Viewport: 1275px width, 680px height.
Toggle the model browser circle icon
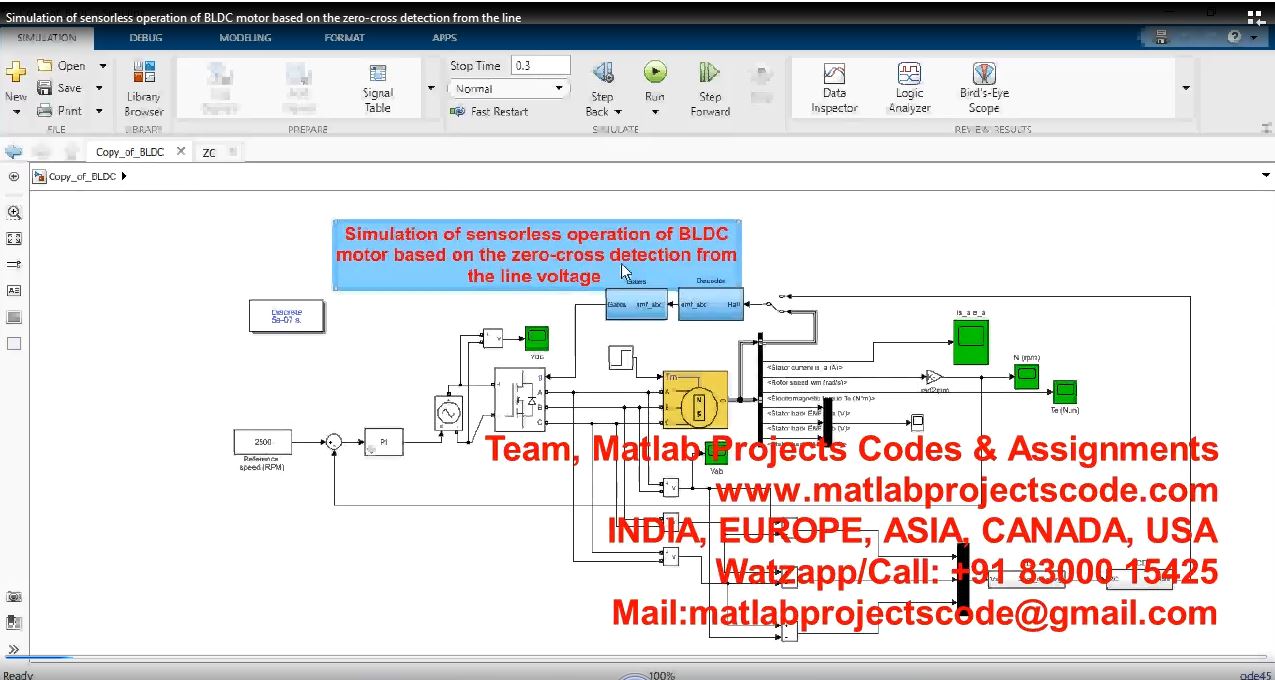(x=14, y=177)
